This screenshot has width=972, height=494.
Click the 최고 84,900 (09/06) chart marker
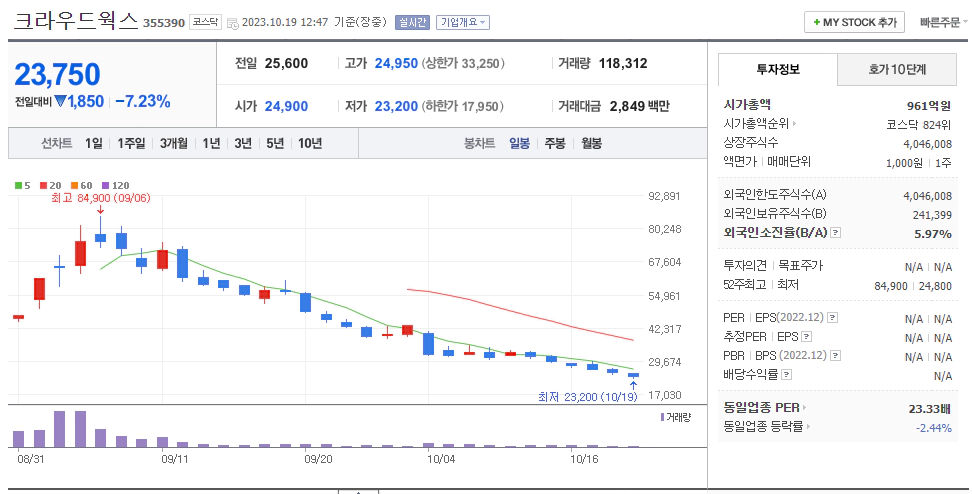tap(100, 198)
